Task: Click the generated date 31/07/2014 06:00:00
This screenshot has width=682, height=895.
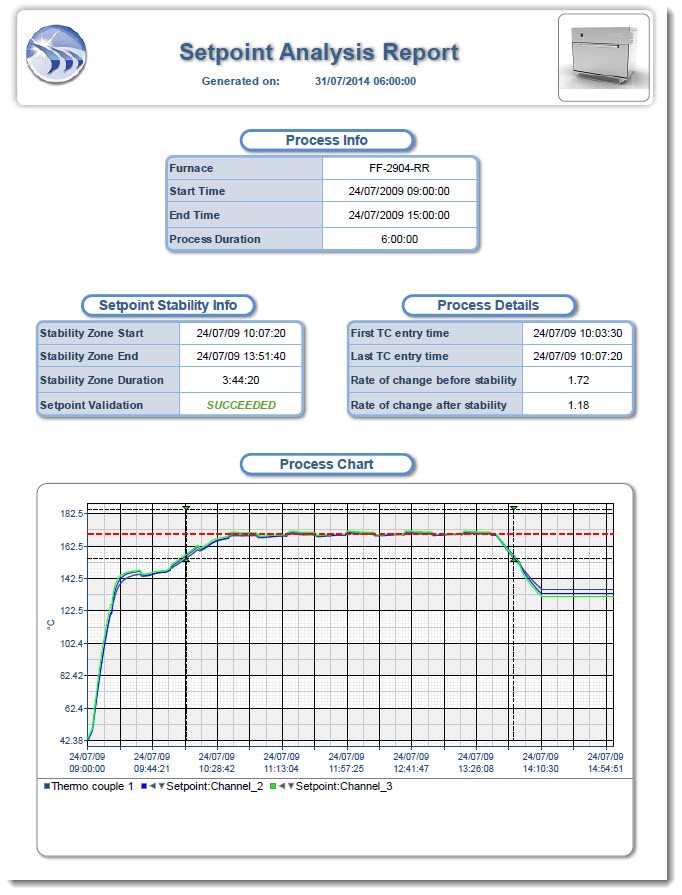Action: [365, 81]
